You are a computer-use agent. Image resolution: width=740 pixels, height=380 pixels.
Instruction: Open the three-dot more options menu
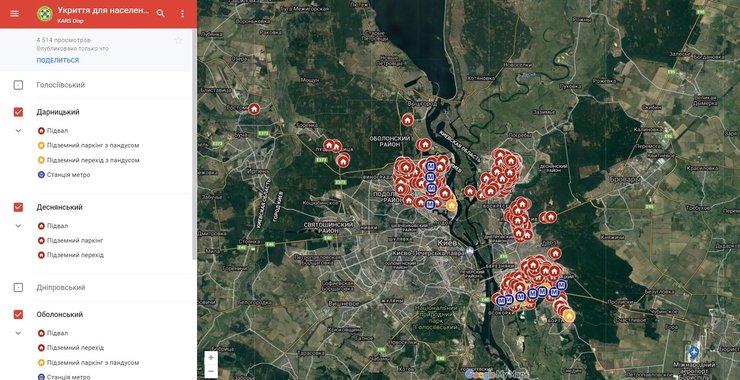pos(183,14)
